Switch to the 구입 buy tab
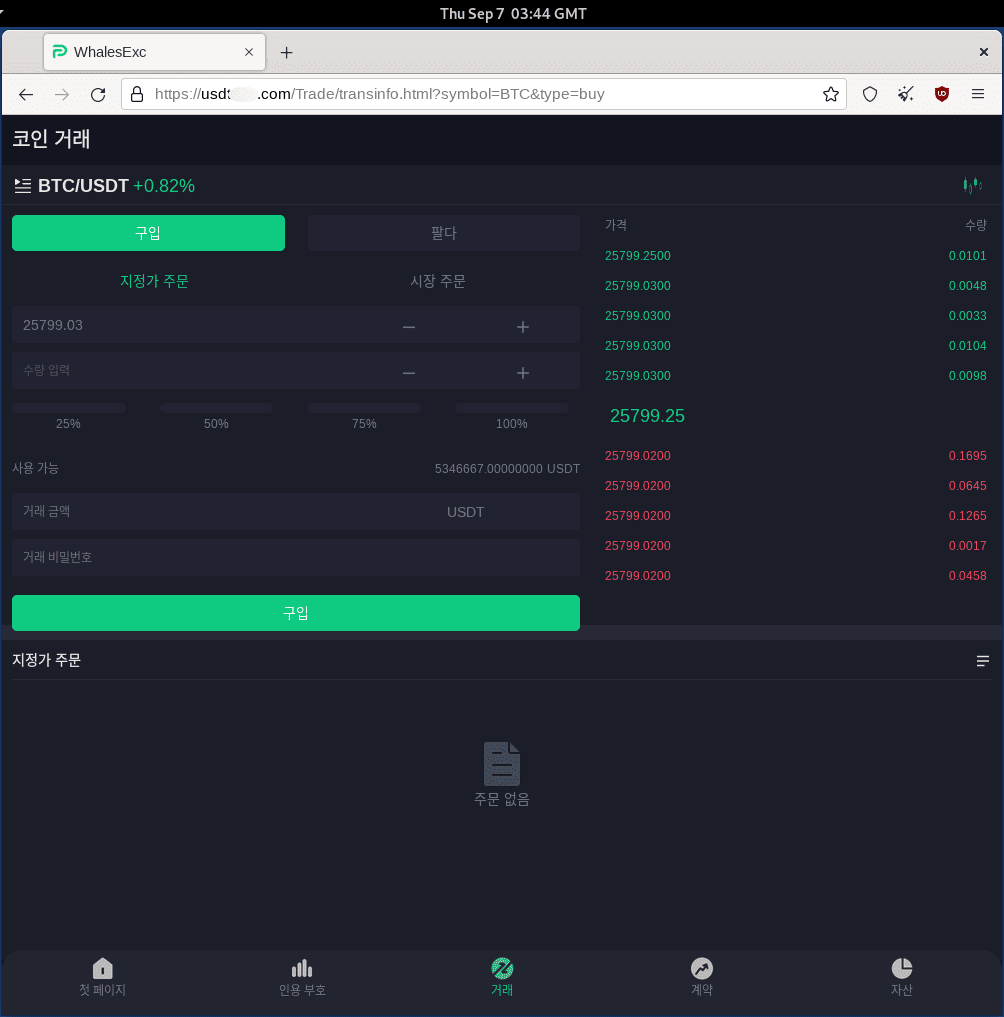1004x1017 pixels. [x=148, y=233]
